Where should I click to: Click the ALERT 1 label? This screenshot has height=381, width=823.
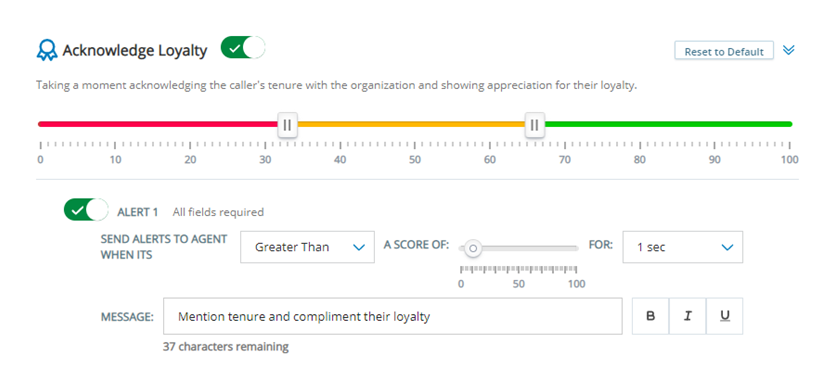pyautogui.click(x=138, y=212)
